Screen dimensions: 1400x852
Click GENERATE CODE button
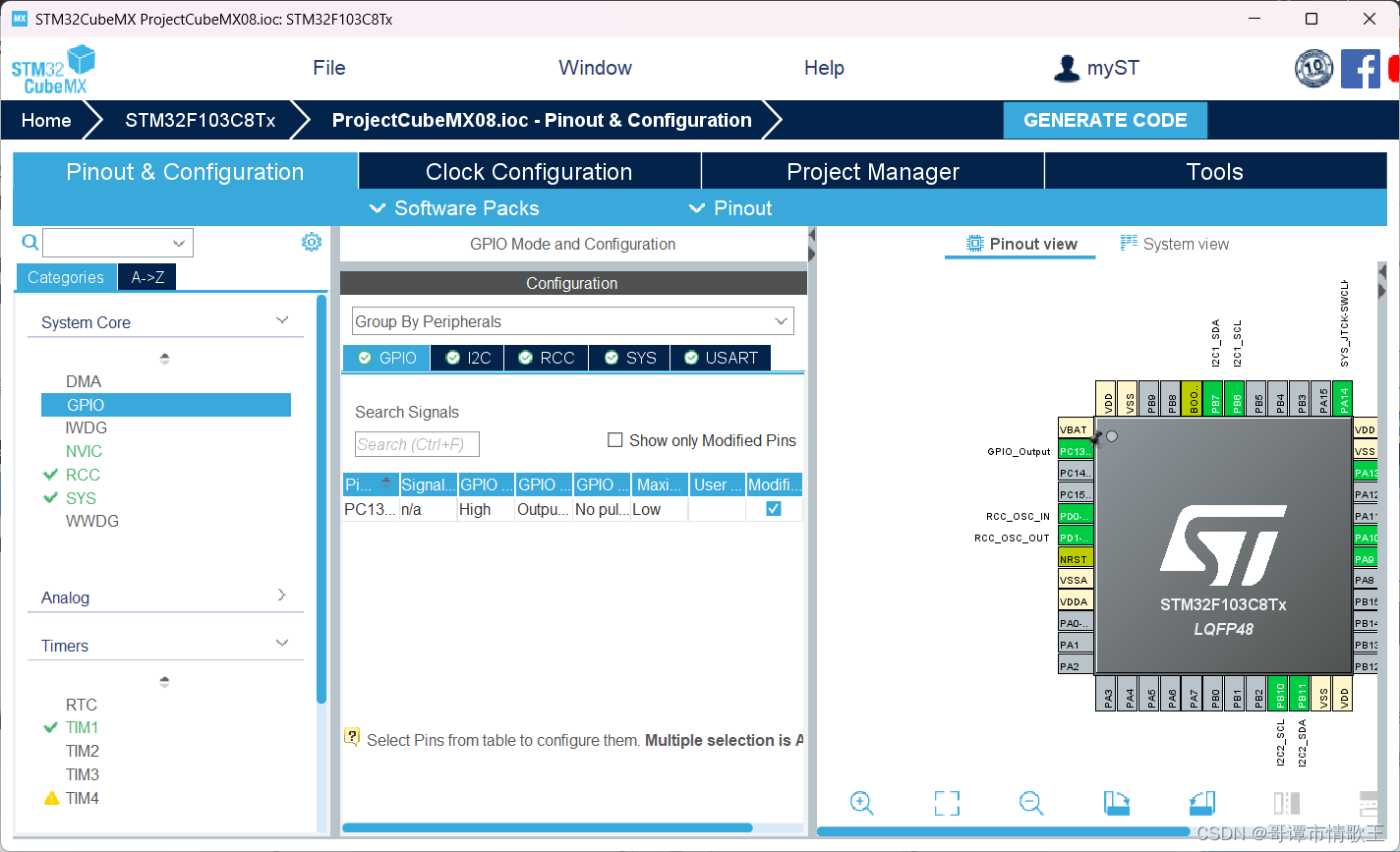click(1105, 120)
